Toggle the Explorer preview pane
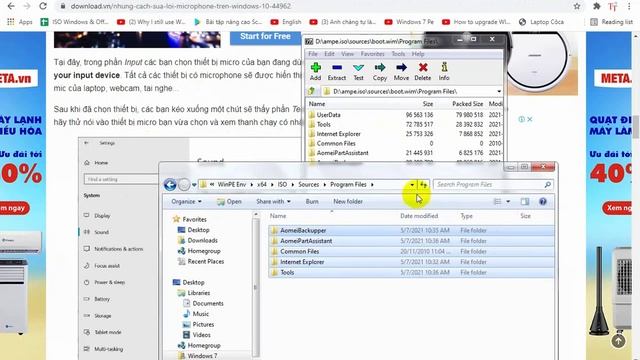 [525, 202]
